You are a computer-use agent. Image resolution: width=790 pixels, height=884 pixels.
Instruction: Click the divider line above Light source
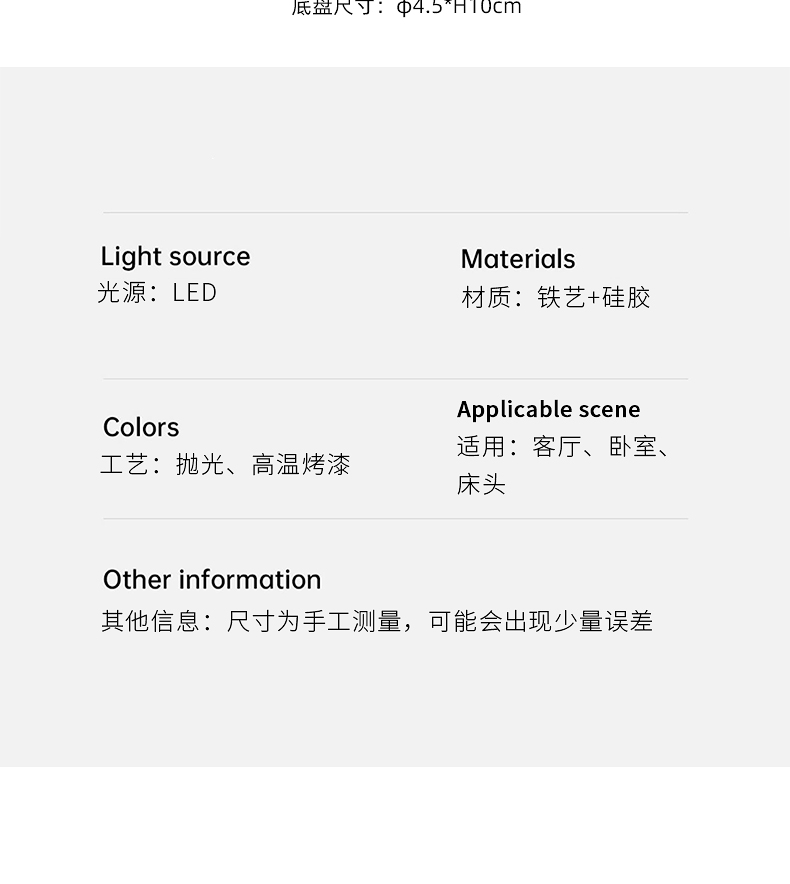pos(395,213)
